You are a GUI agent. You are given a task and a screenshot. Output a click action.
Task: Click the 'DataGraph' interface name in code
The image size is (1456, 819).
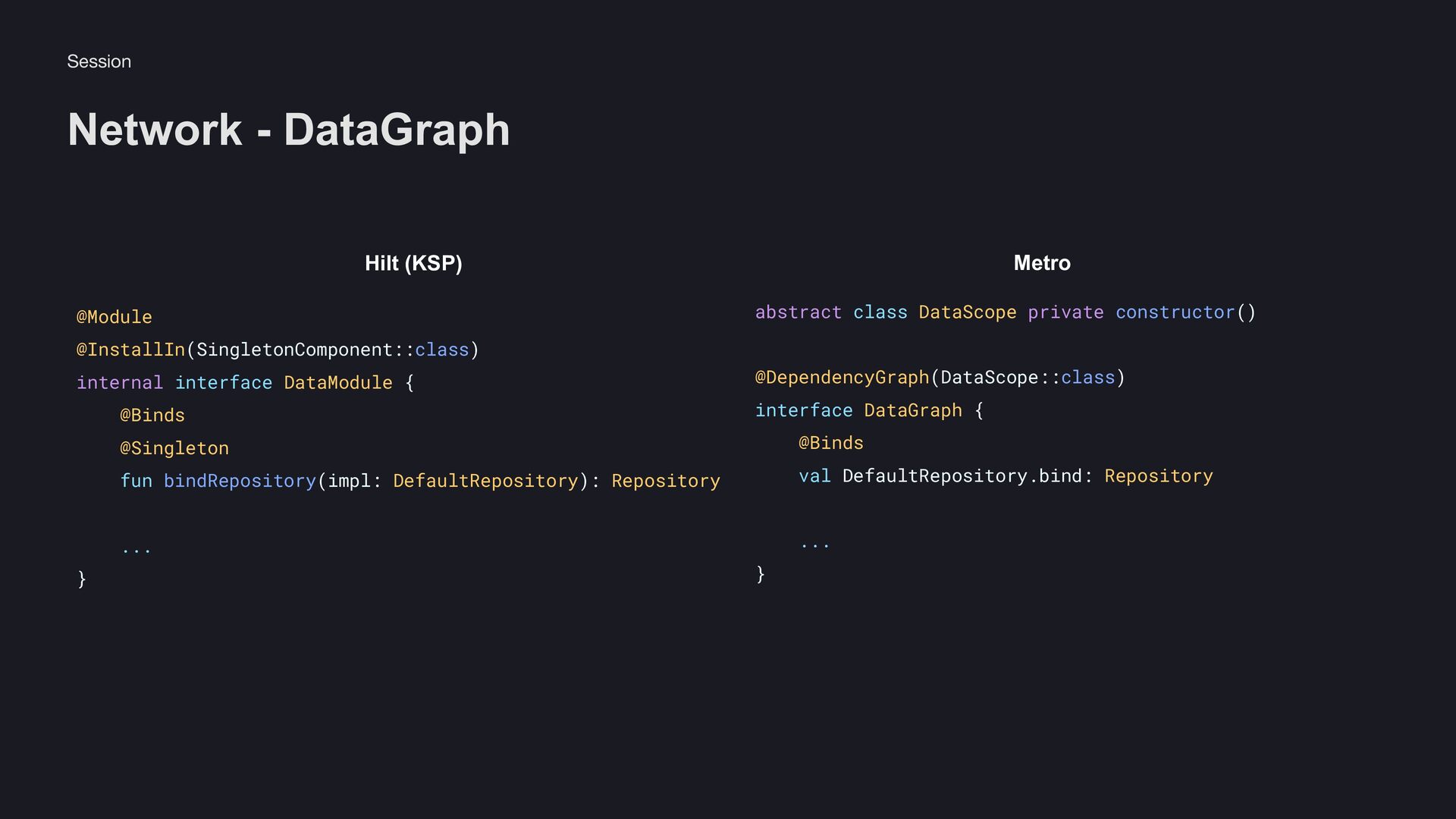912,410
